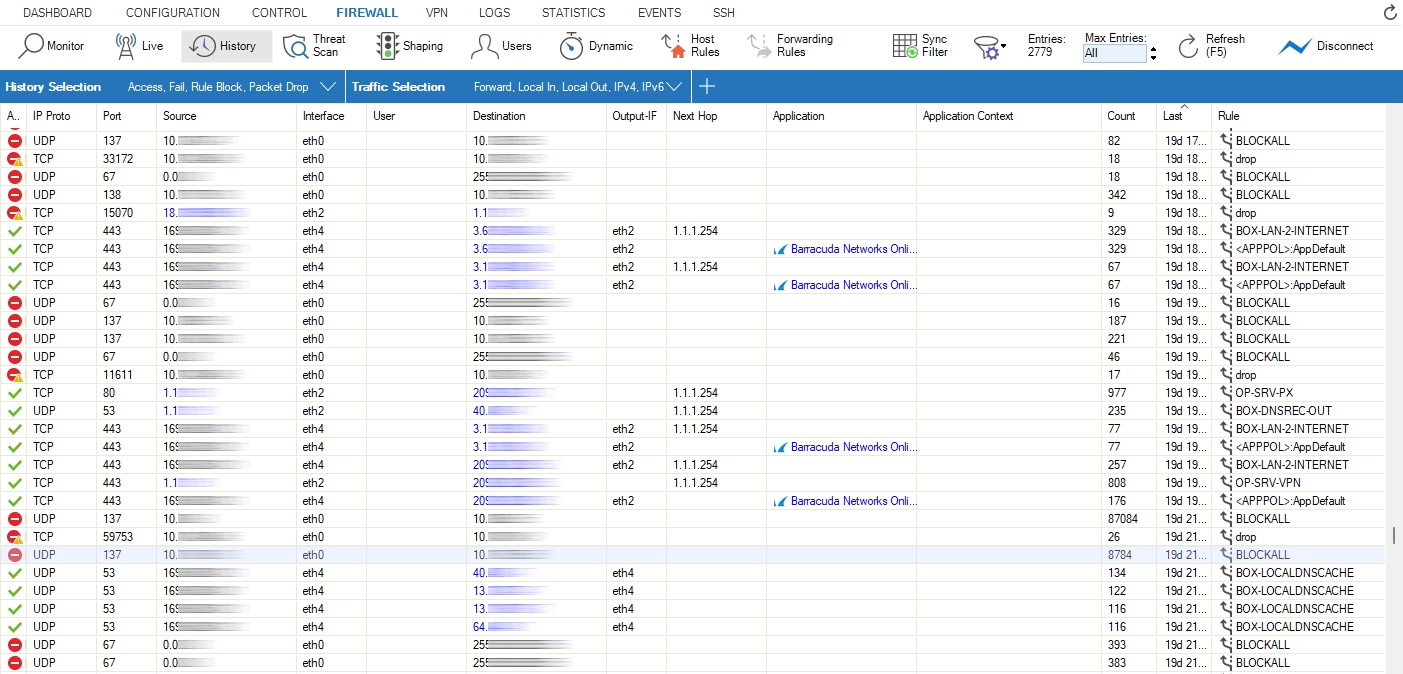Viewport: 1403px width, 674px height.
Task: Select the OP-SRV-VPN rule entry
Action: pos(1267,483)
